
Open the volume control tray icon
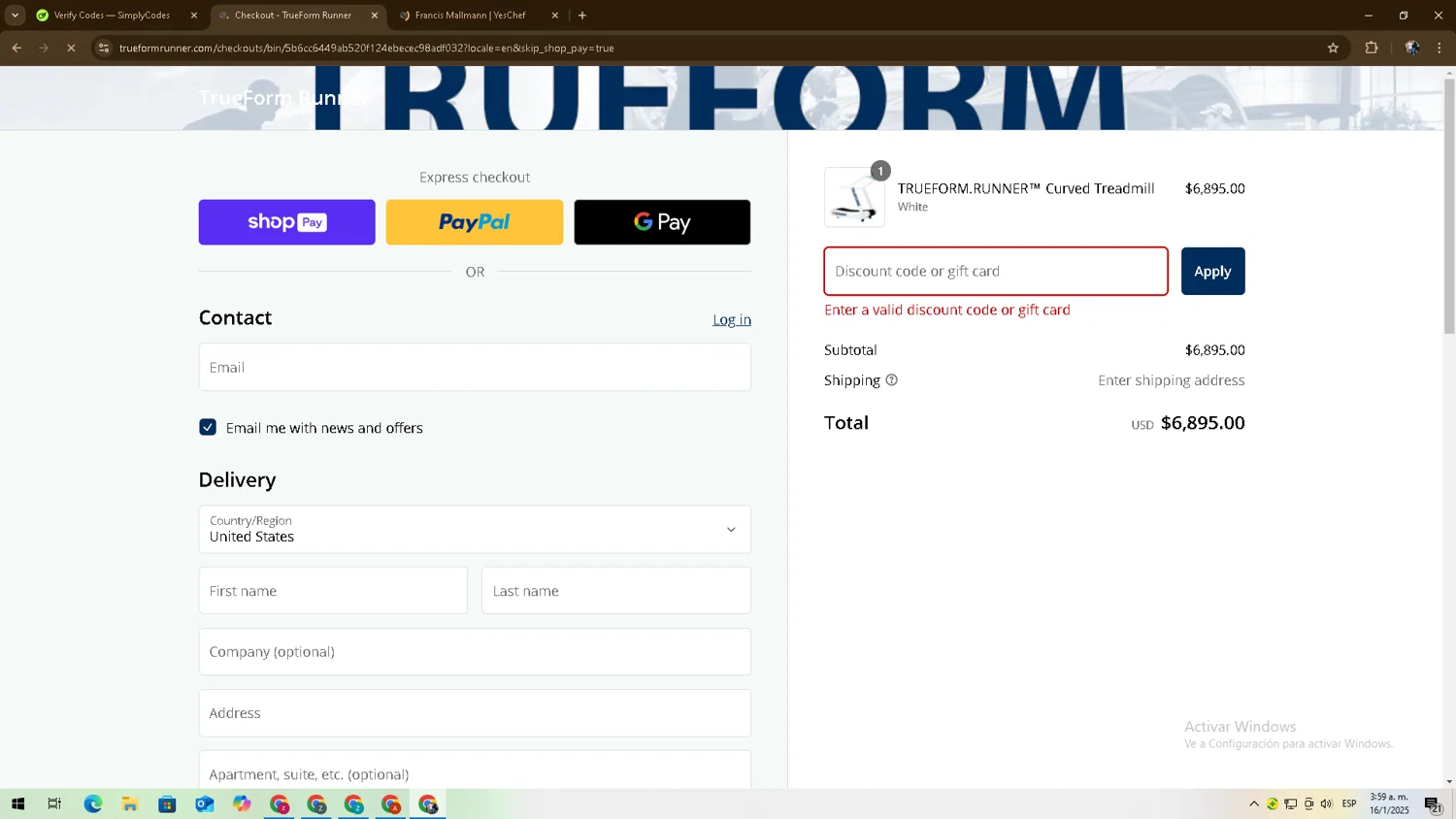[1326, 803]
